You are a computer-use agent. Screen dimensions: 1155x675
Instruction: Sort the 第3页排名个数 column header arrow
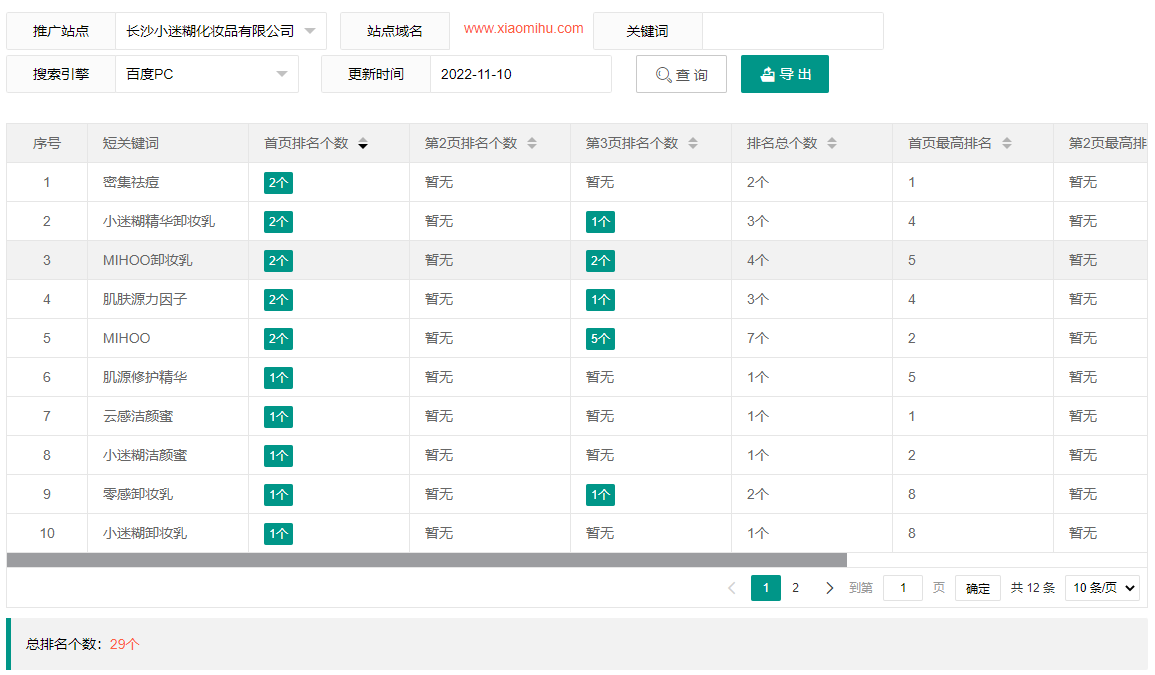tap(692, 143)
